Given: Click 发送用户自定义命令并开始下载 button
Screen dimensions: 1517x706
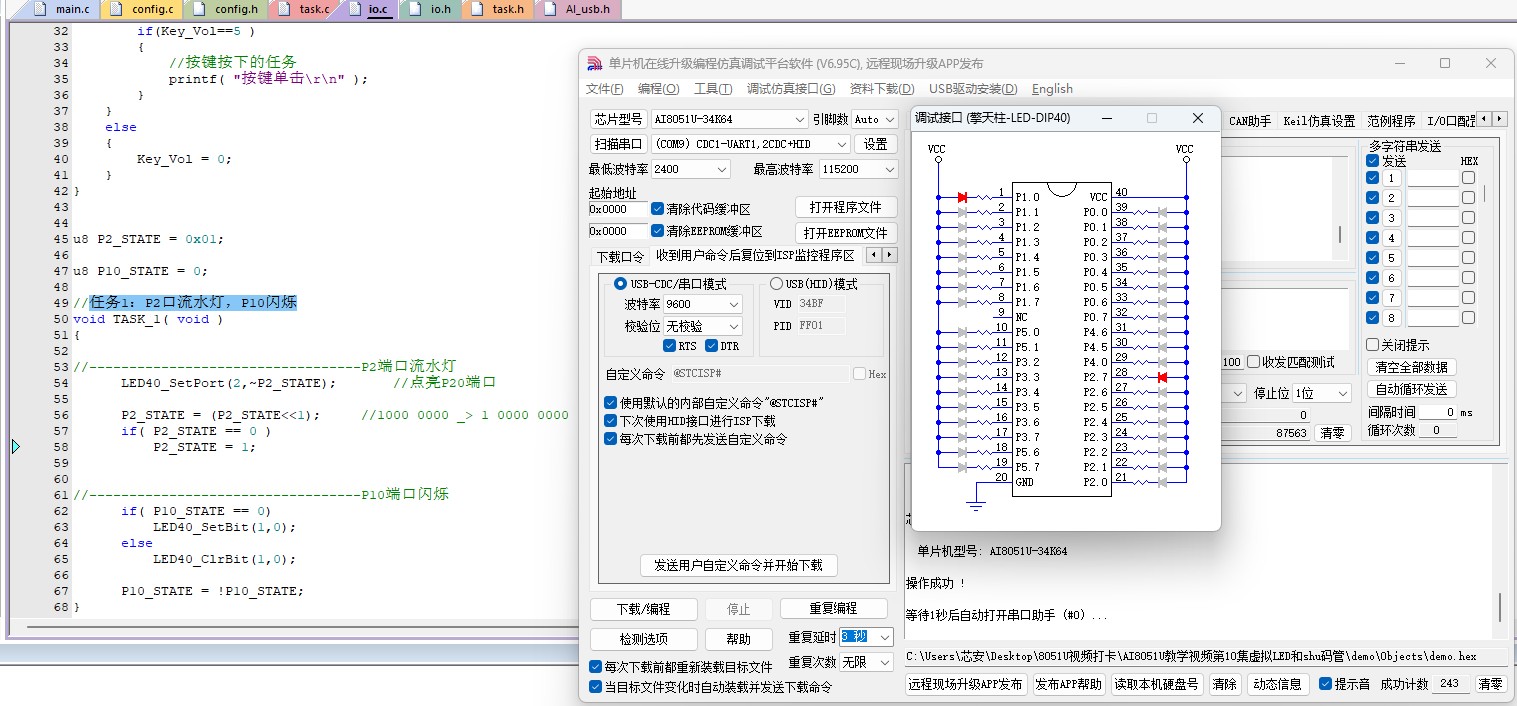Looking at the screenshot, I should (738, 565).
